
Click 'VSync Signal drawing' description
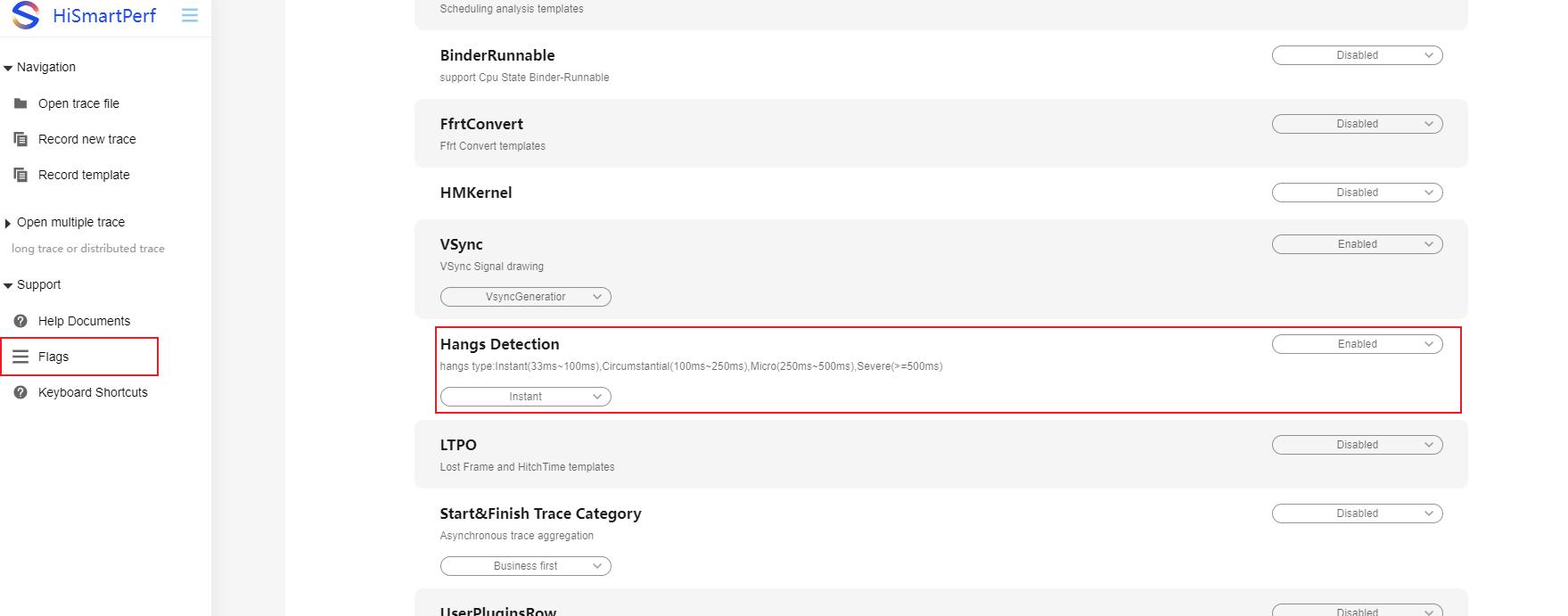point(491,267)
